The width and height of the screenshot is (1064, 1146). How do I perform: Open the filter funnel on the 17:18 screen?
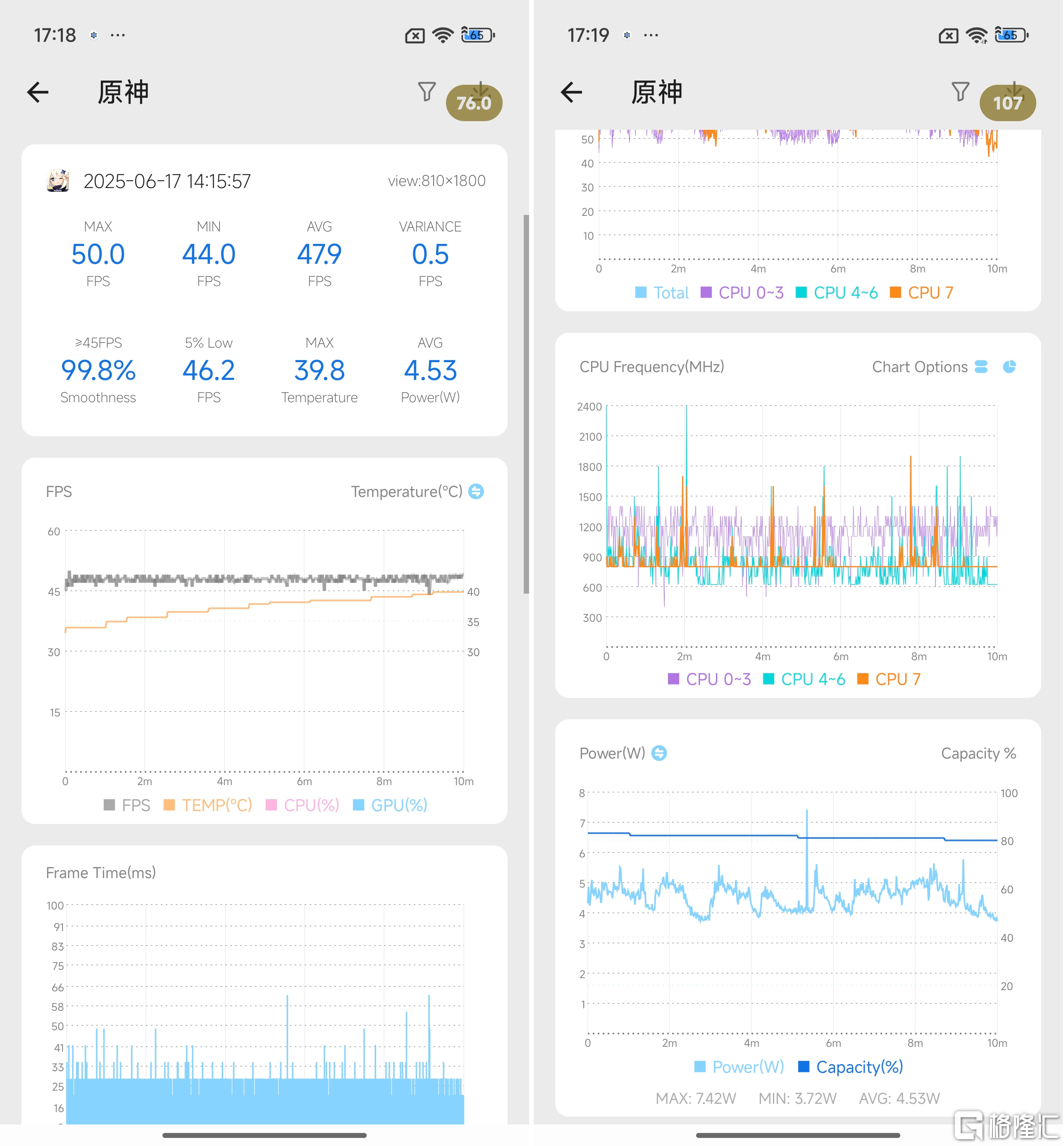(427, 91)
